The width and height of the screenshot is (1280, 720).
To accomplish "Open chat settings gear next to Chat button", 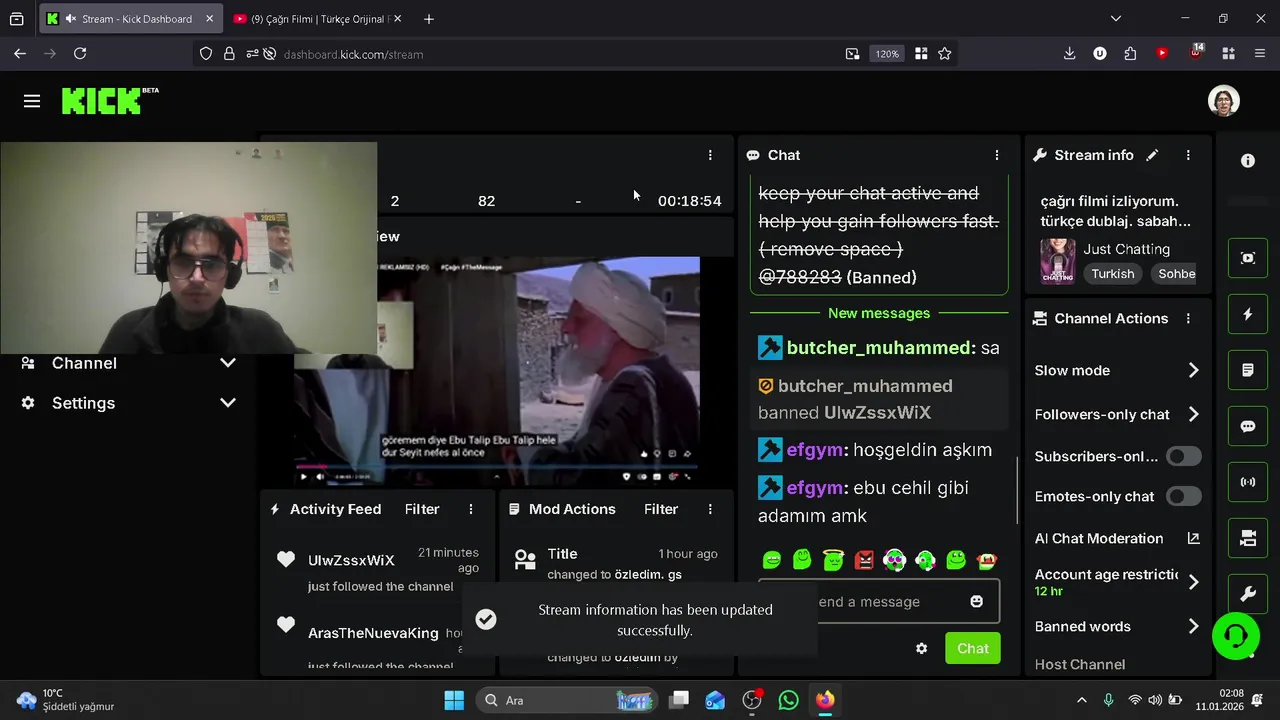I will point(921,648).
